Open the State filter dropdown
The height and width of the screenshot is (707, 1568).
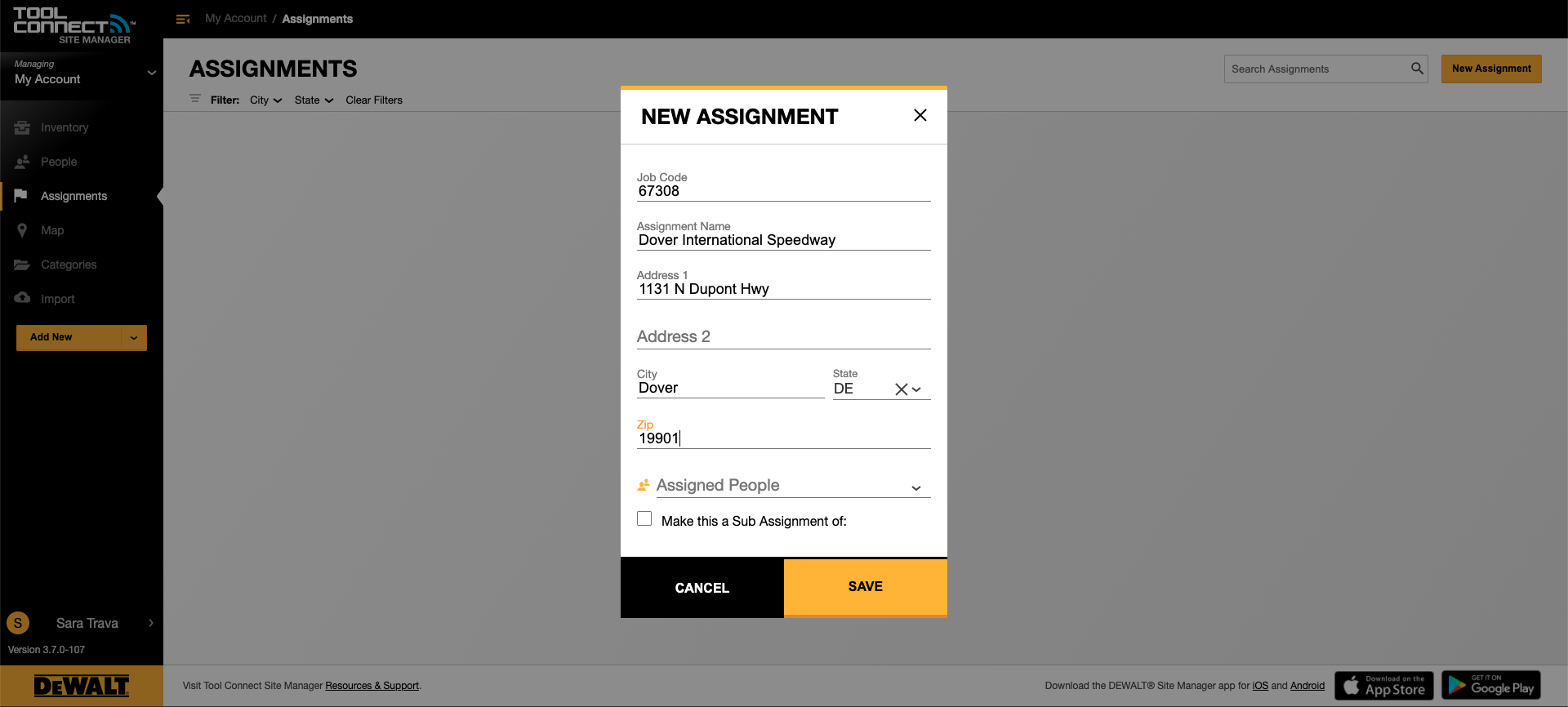(x=314, y=100)
